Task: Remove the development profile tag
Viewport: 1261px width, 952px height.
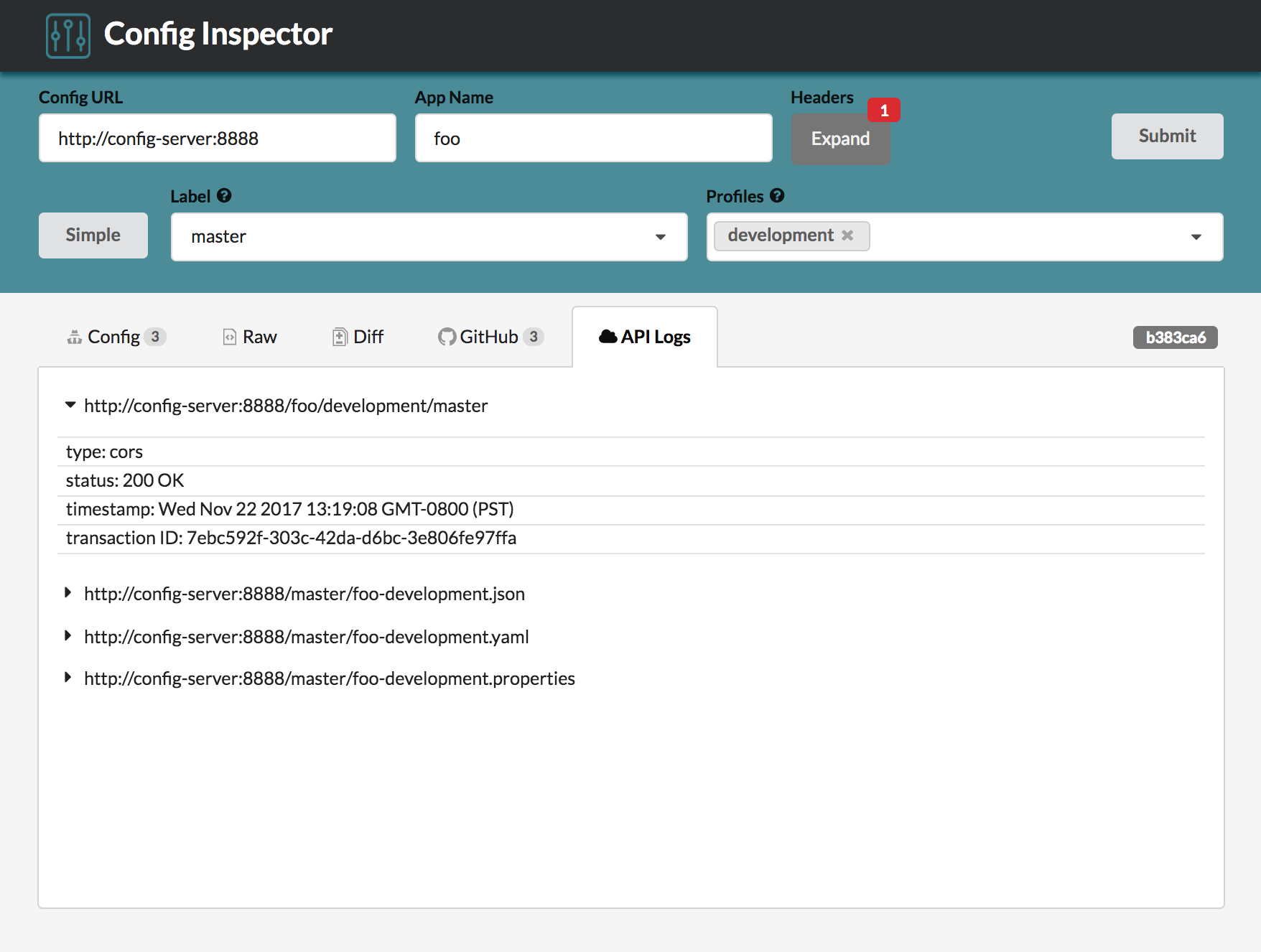Action: 847,235
